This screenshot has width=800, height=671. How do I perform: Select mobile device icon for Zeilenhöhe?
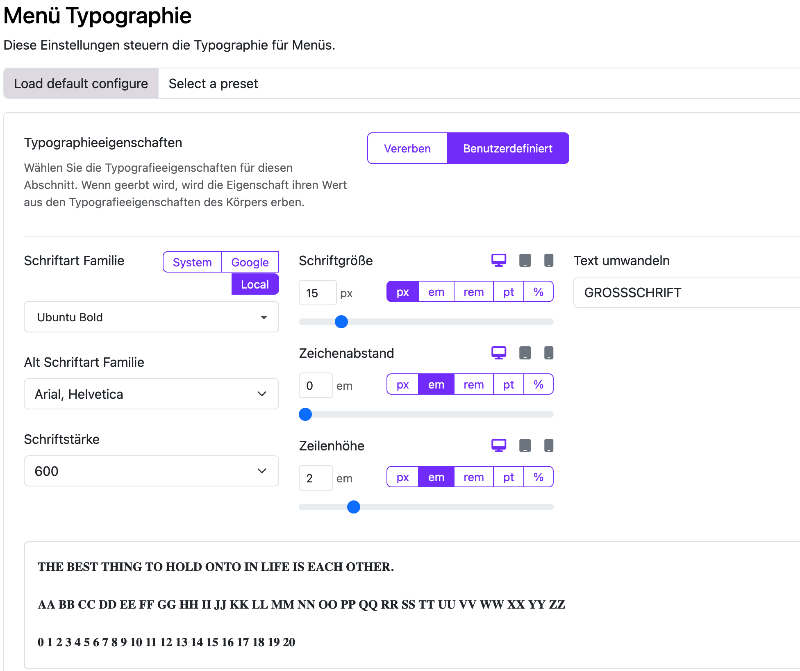click(x=548, y=446)
